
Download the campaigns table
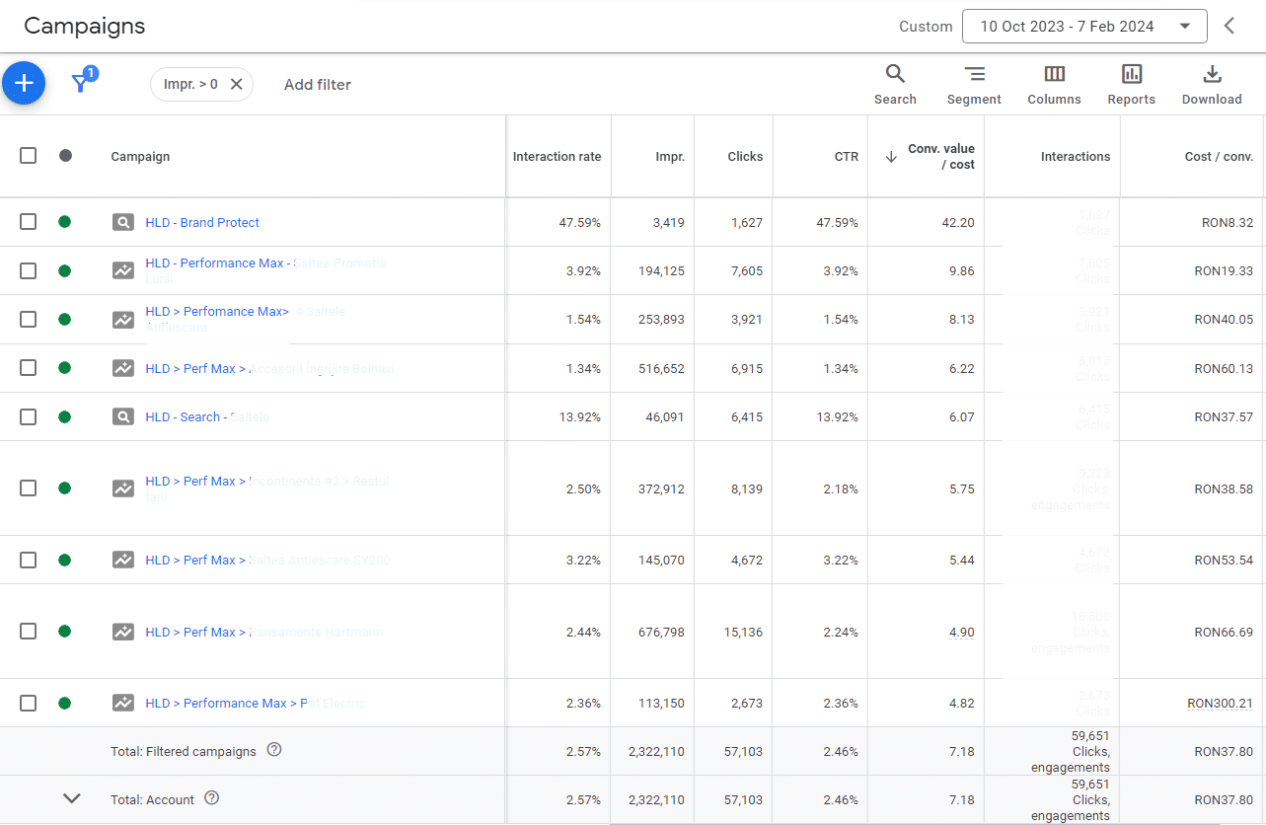tap(1211, 84)
